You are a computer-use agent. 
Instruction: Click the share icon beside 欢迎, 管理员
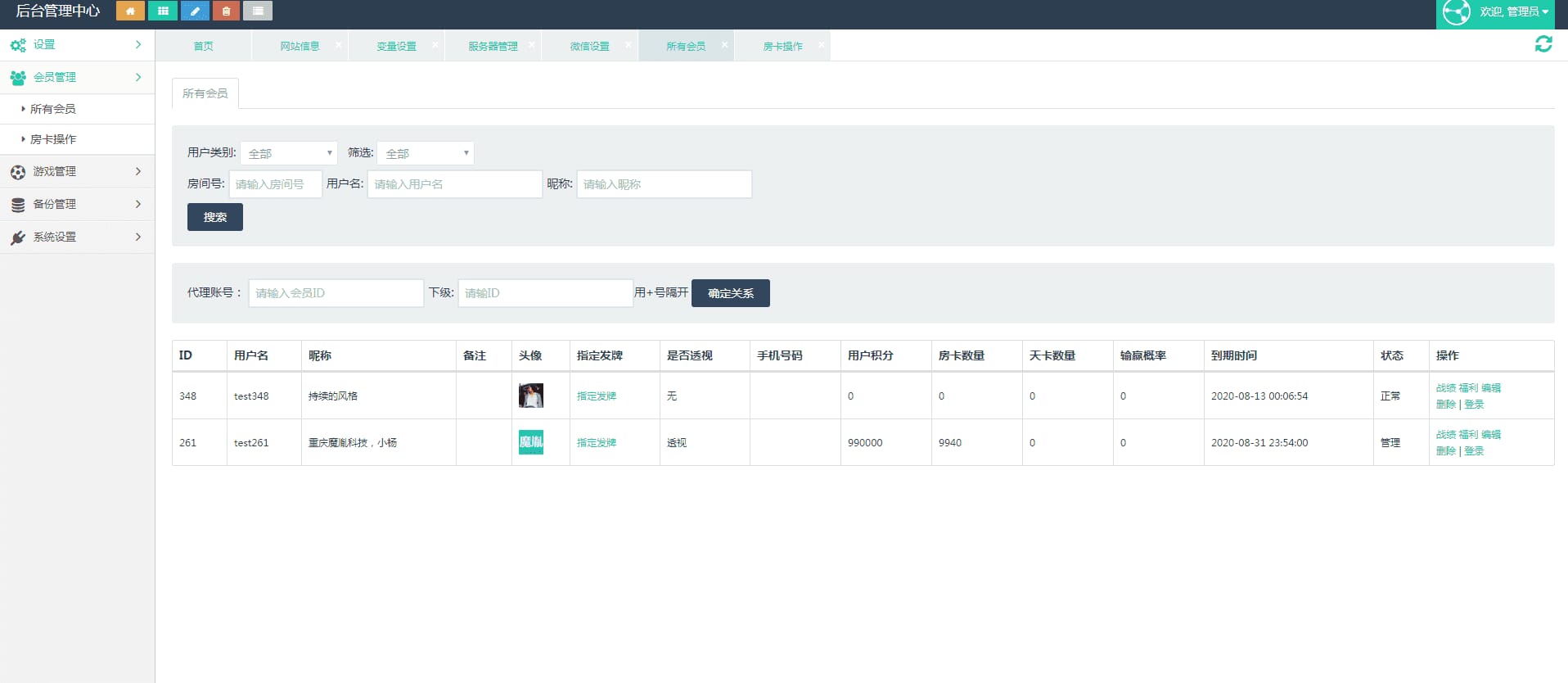[1457, 12]
